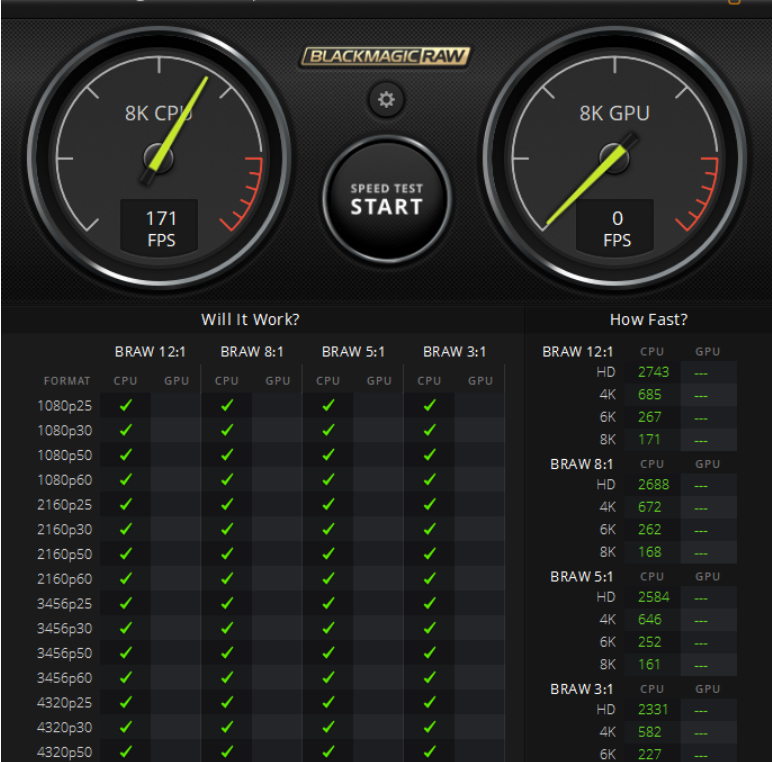Image resolution: width=772 pixels, height=762 pixels.
Task: Click the BRAW 5:1 column header in Will It Work
Action: click(353, 352)
